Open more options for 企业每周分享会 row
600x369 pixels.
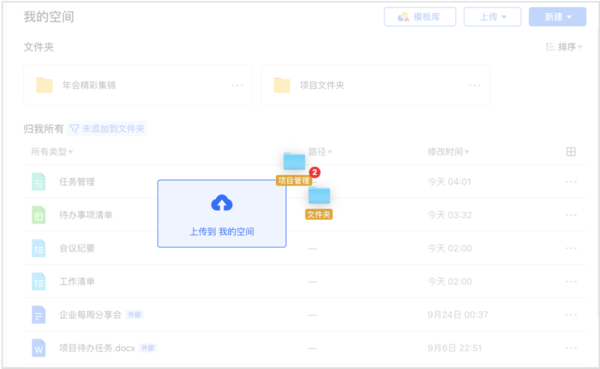(x=571, y=315)
